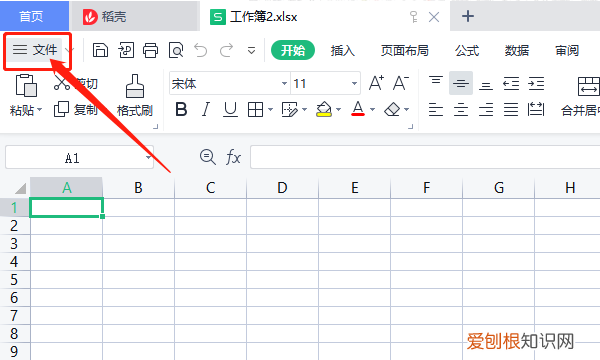
Task: Close the 工作簿2.xlsx tab
Action: [x=434, y=17]
